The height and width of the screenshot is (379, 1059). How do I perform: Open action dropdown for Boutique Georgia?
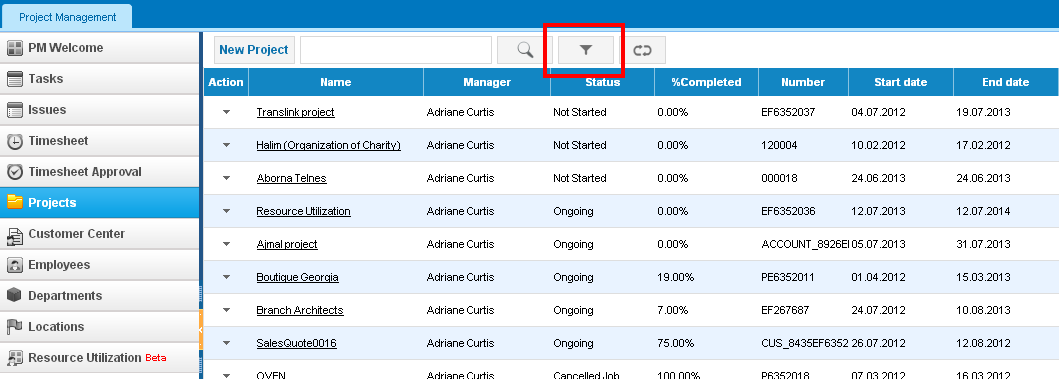[226, 278]
